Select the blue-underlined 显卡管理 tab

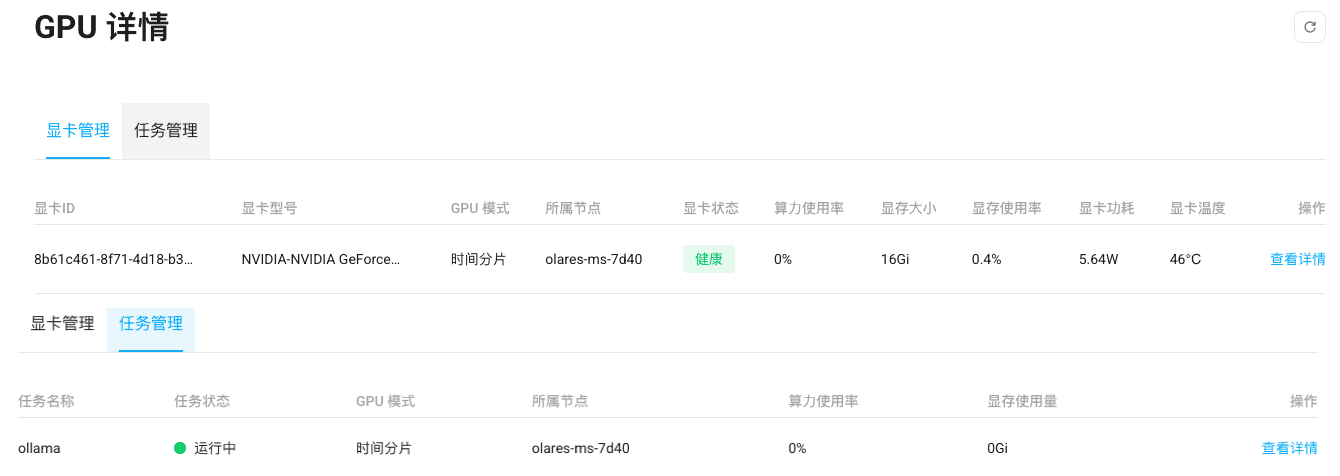coord(78,130)
